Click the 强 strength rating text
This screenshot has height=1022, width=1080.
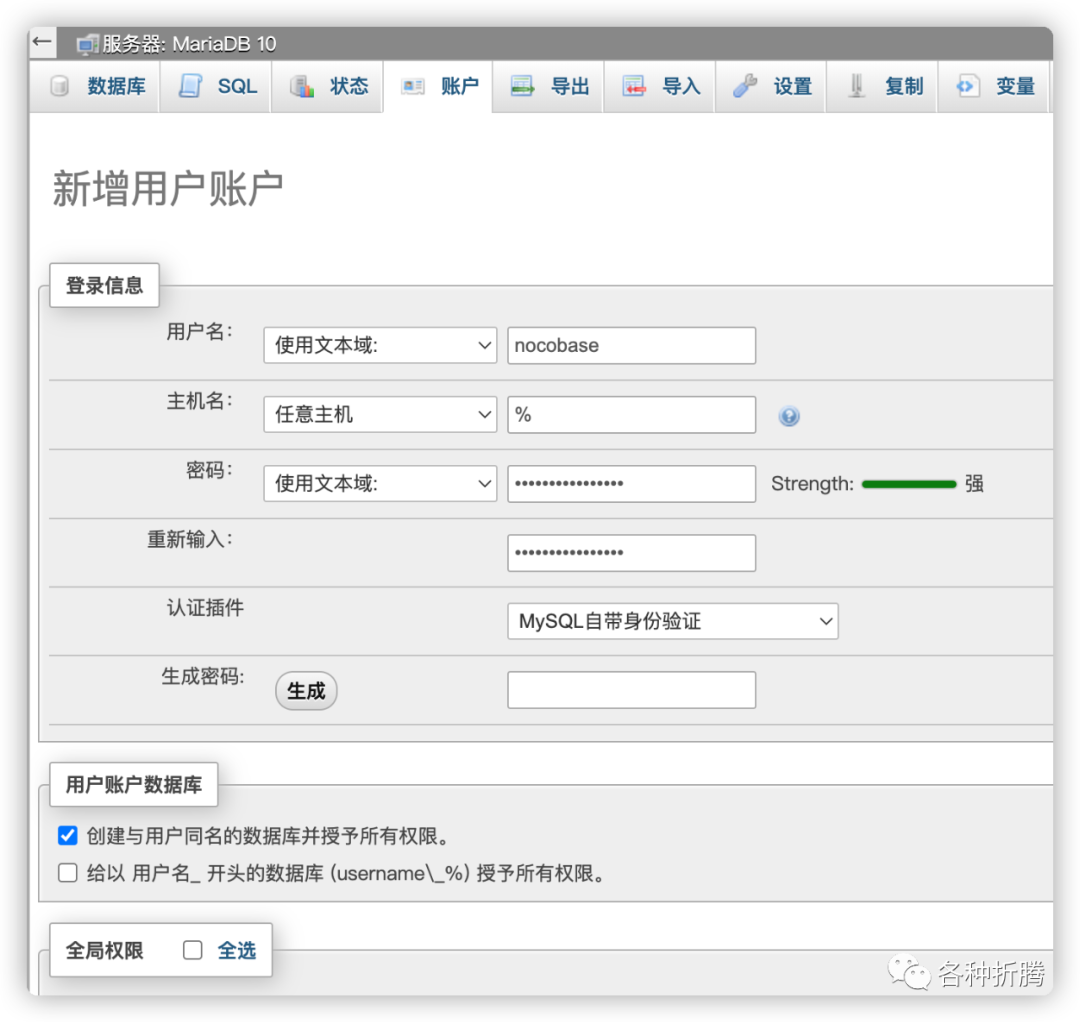coord(974,483)
